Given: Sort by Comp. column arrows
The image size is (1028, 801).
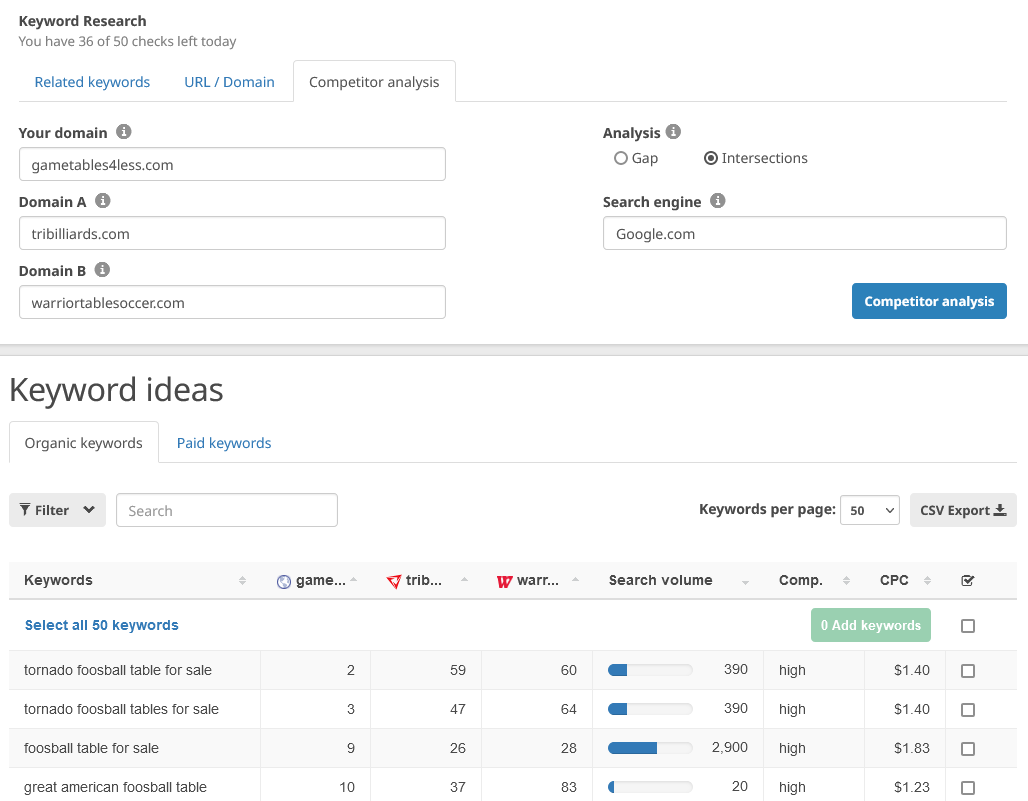Looking at the screenshot, I should tap(846, 581).
